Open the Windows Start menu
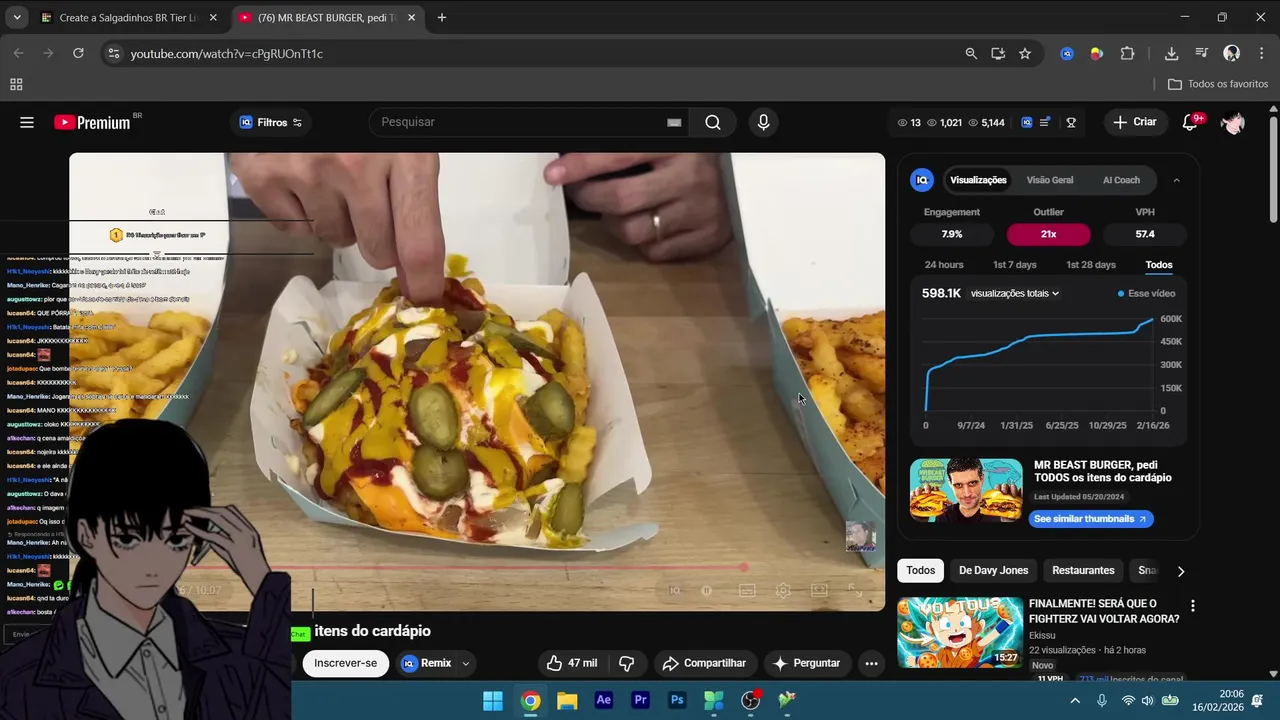This screenshot has width=1280, height=720. coord(493,700)
